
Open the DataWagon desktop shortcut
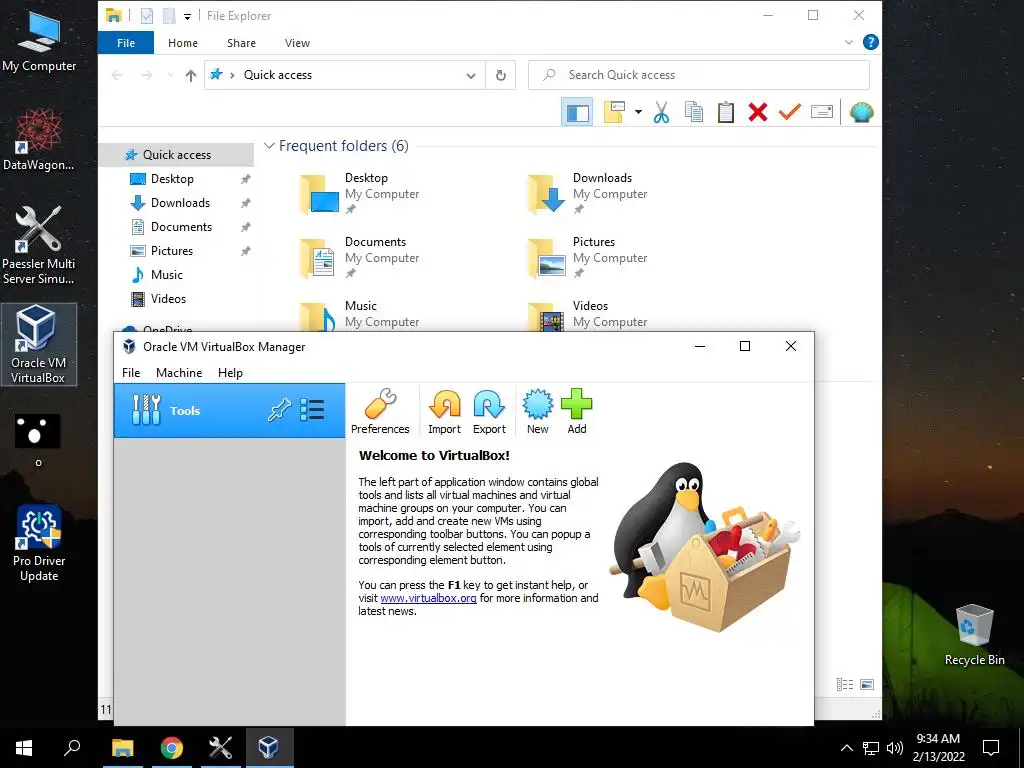tap(39, 139)
